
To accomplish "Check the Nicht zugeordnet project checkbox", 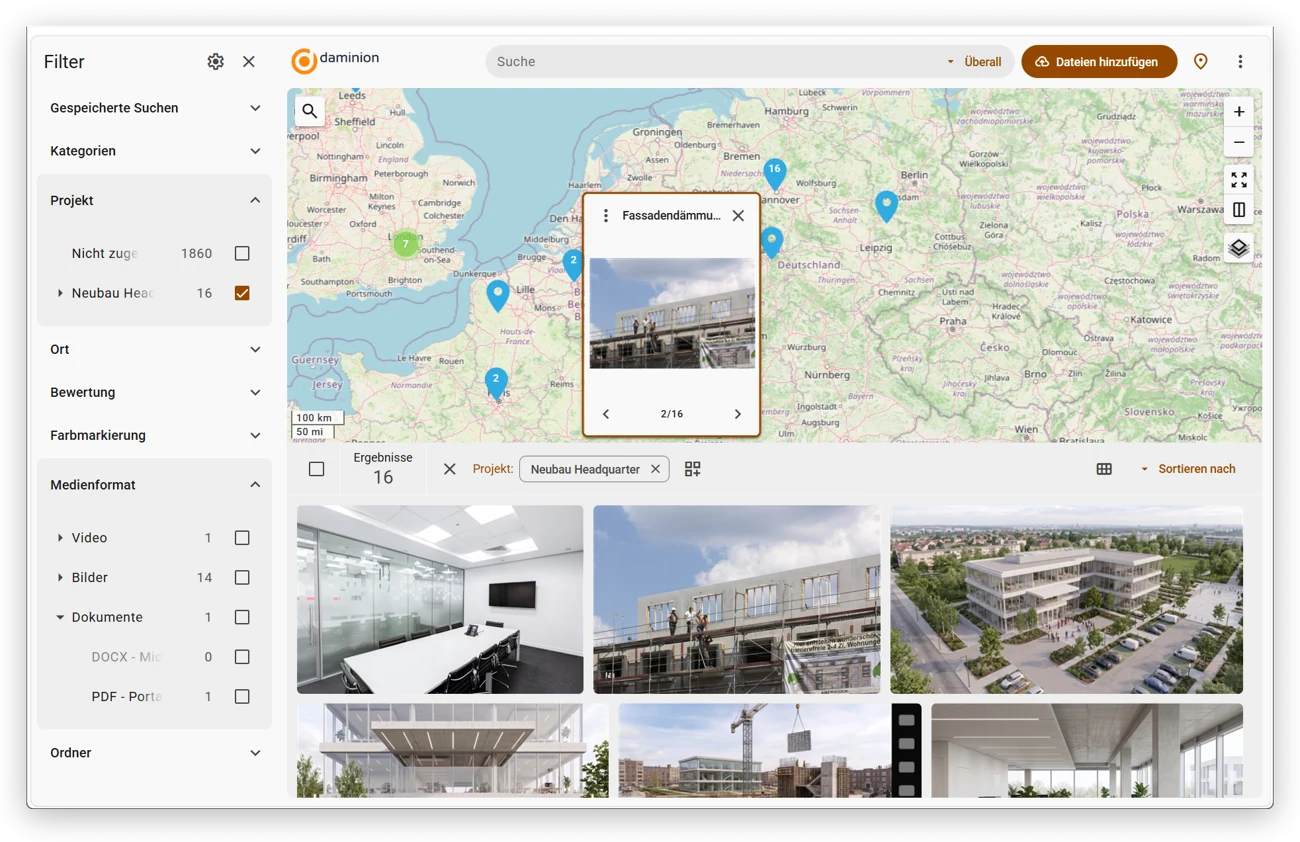I will click(x=242, y=254).
